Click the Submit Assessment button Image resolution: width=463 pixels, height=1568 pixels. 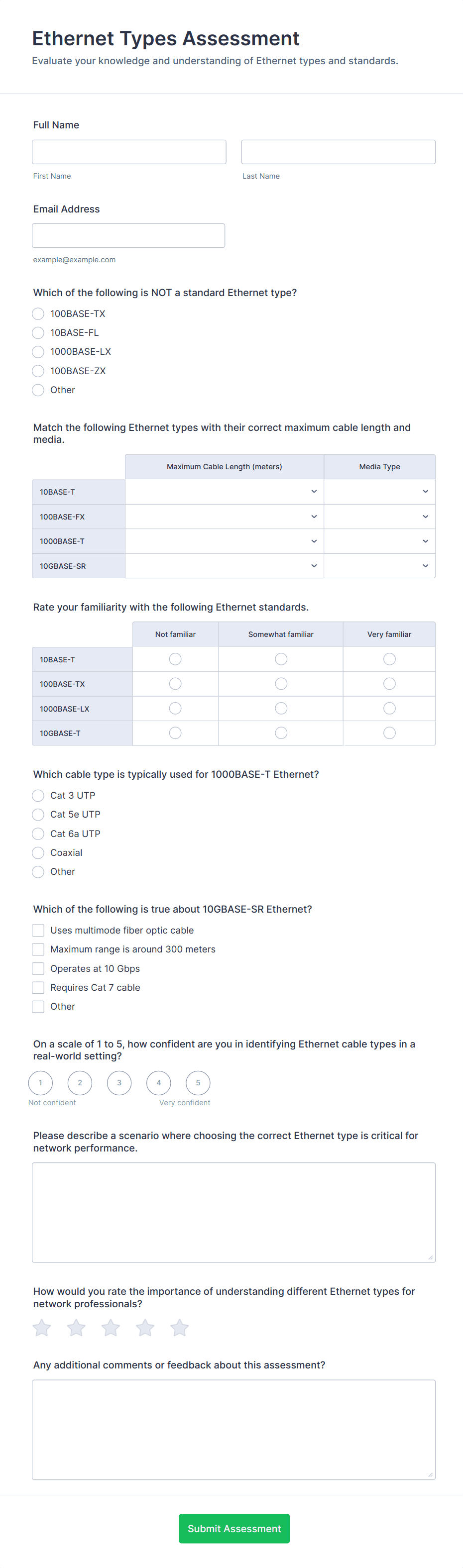pyautogui.click(x=234, y=1528)
